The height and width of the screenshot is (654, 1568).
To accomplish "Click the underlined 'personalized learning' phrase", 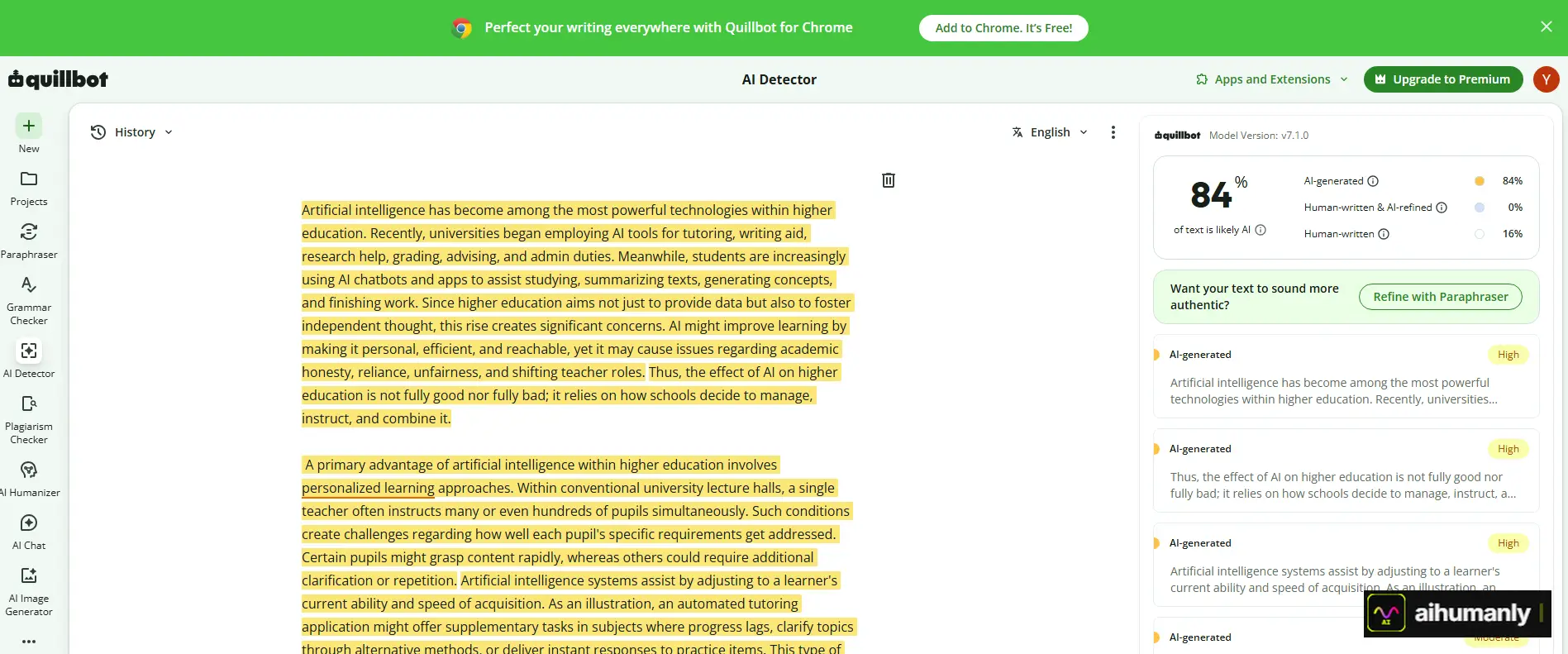I will [368, 488].
